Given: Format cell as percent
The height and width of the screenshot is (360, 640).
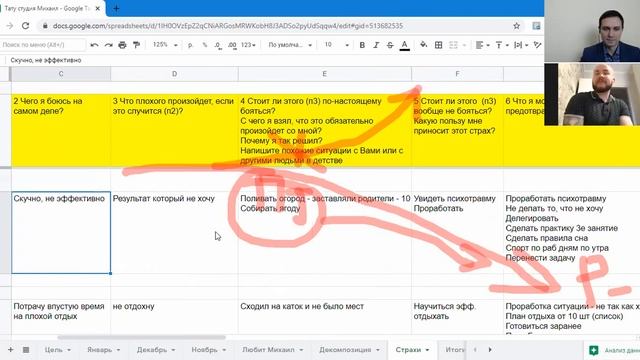Looking at the screenshot, I should pyautogui.click(x=204, y=45).
